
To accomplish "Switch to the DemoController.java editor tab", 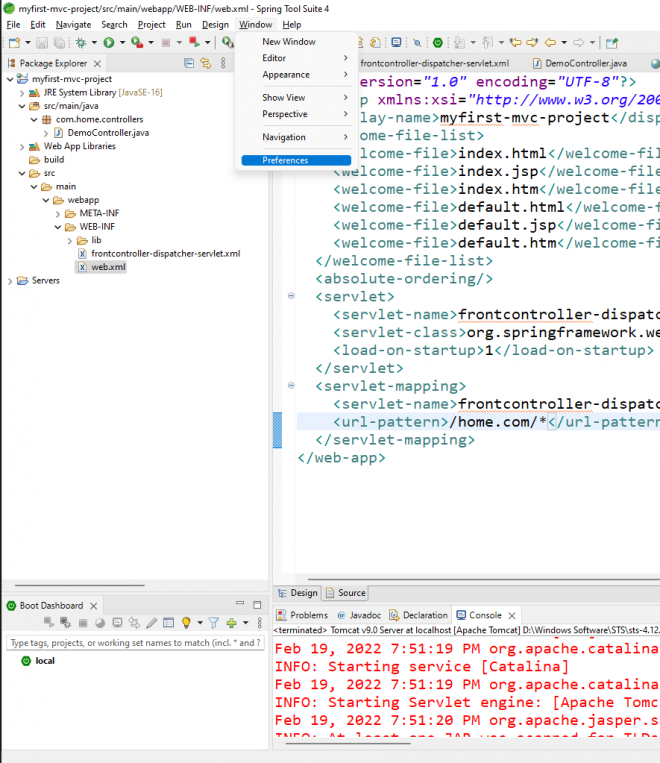I will click(x=586, y=63).
